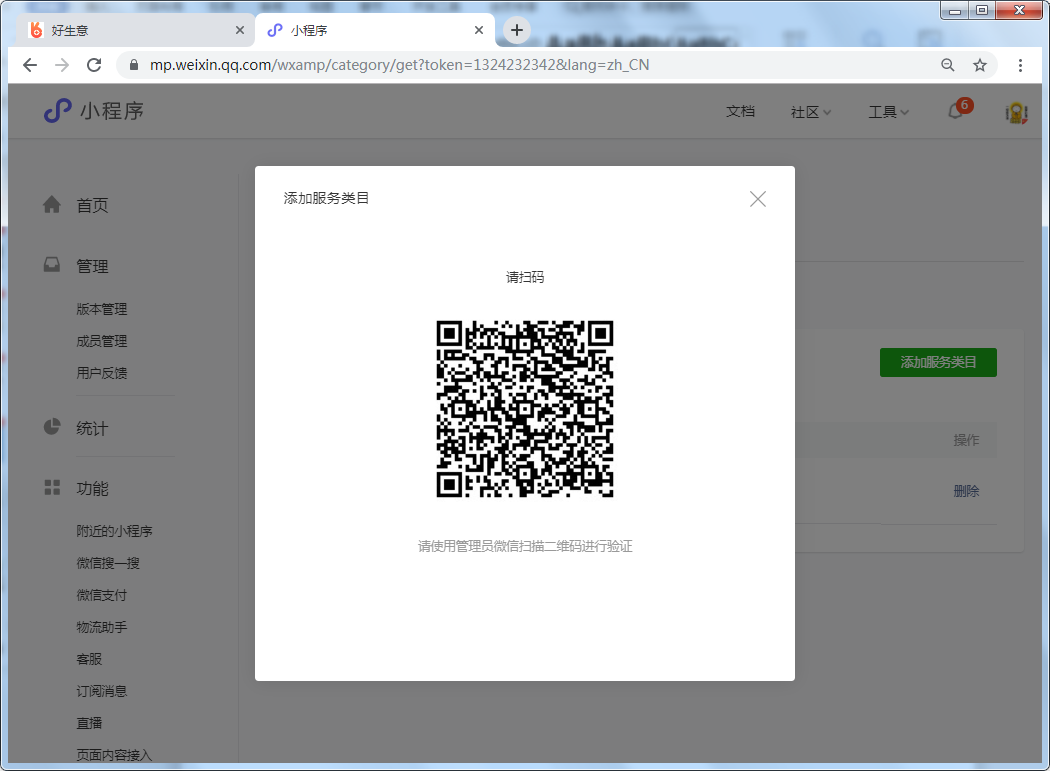Go forward in browser history

[62, 65]
